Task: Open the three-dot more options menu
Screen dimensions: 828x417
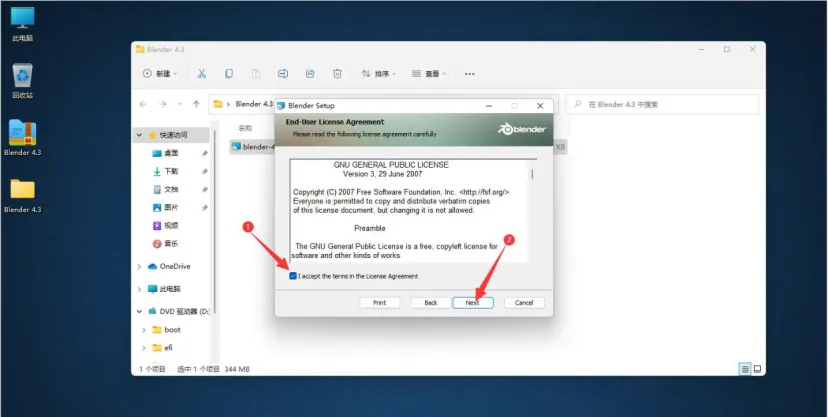Action: click(469, 74)
